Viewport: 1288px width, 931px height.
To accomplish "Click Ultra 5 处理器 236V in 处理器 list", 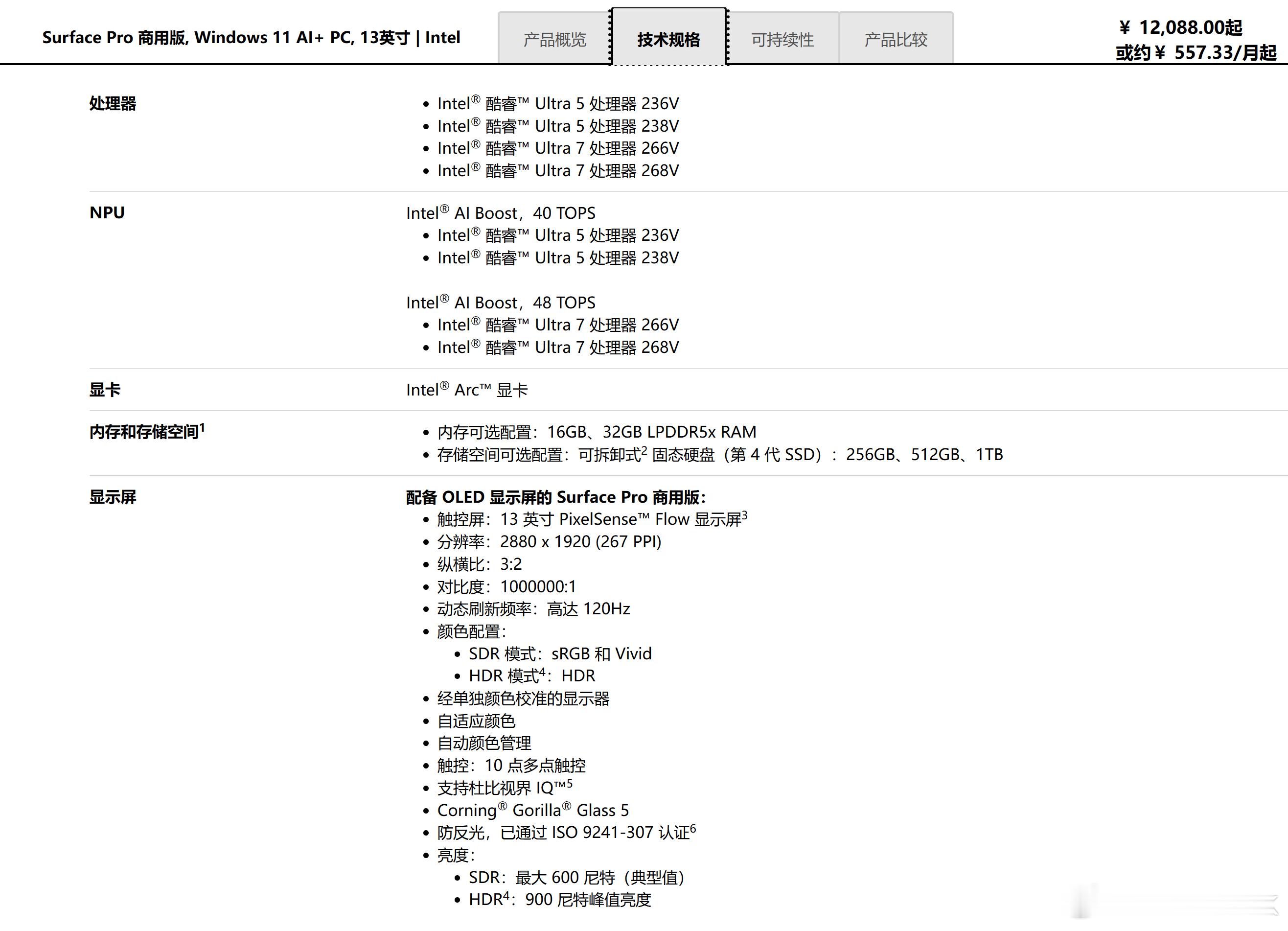I will point(558,103).
